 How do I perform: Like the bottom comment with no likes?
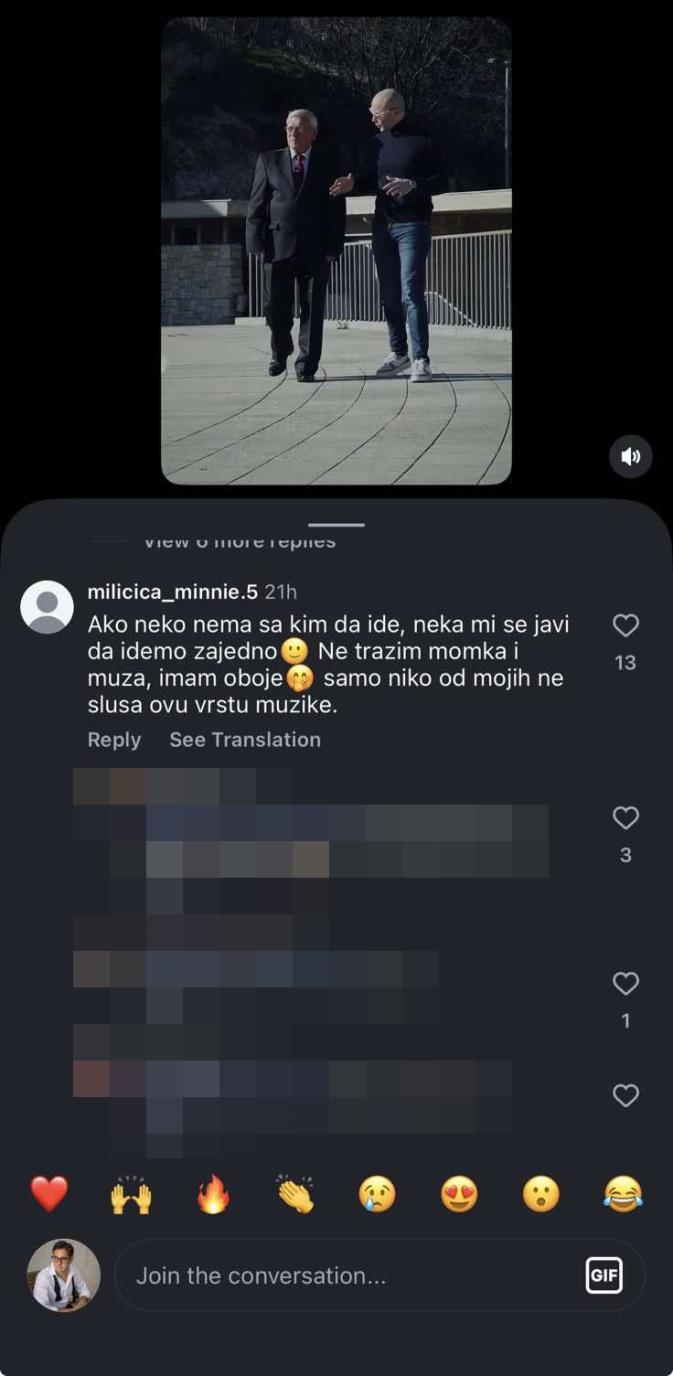coord(625,1096)
